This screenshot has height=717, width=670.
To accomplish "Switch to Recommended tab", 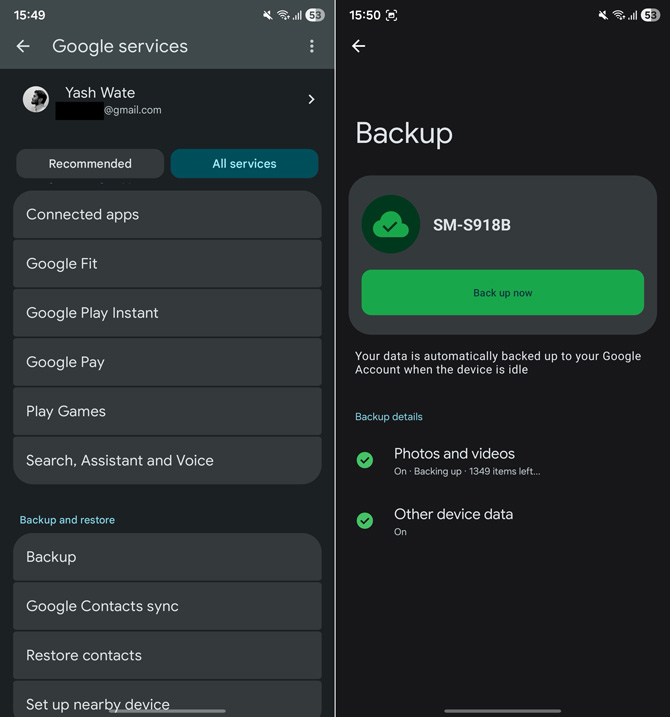I will 90,164.
